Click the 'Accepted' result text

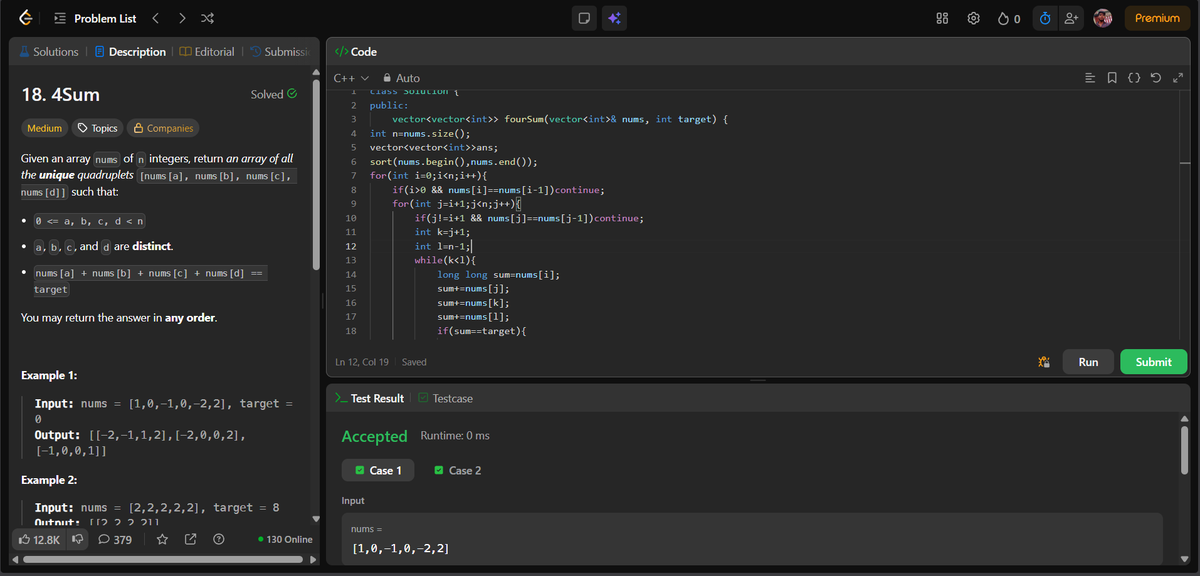click(374, 436)
